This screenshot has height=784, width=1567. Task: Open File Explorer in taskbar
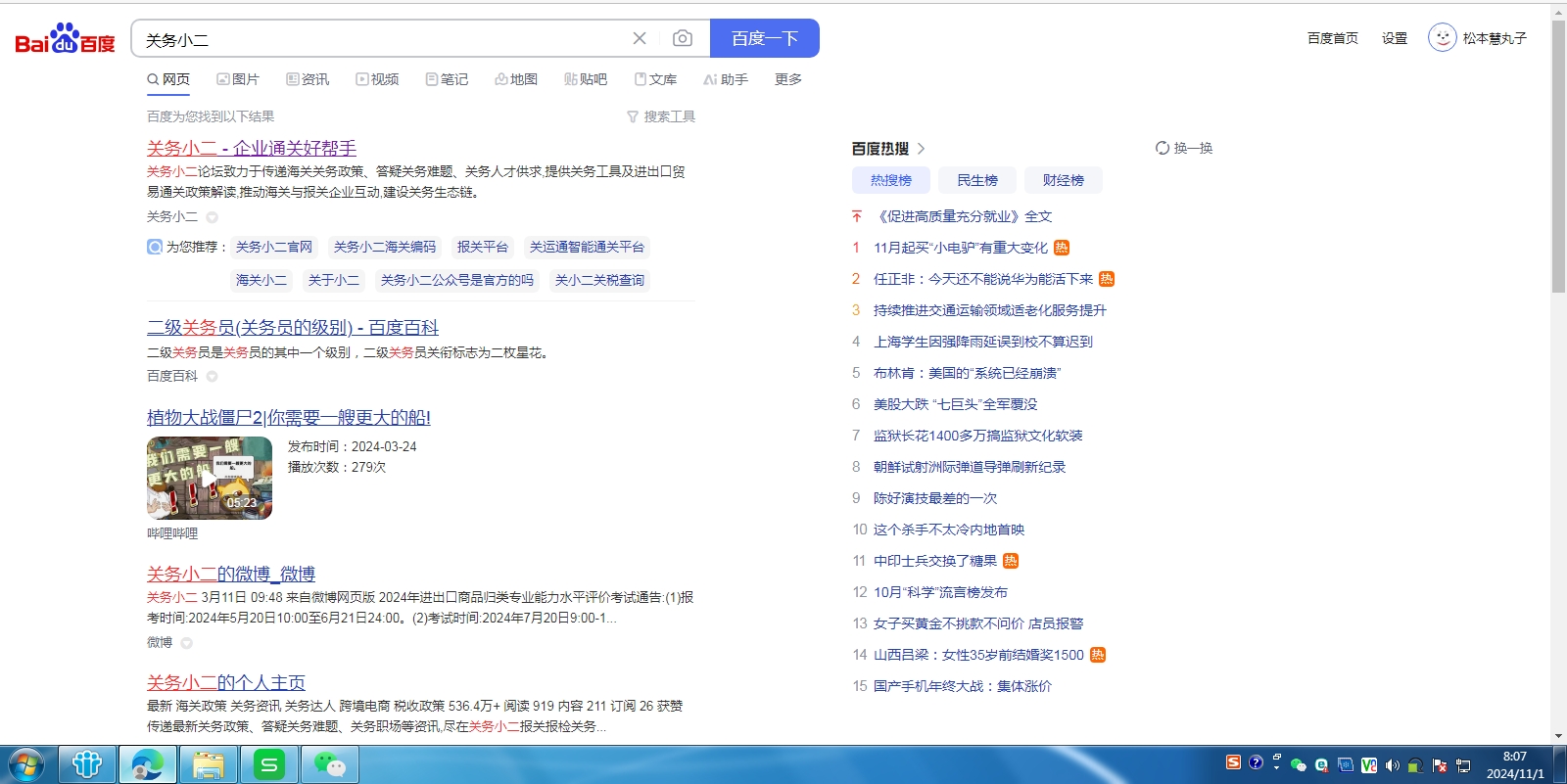208,764
